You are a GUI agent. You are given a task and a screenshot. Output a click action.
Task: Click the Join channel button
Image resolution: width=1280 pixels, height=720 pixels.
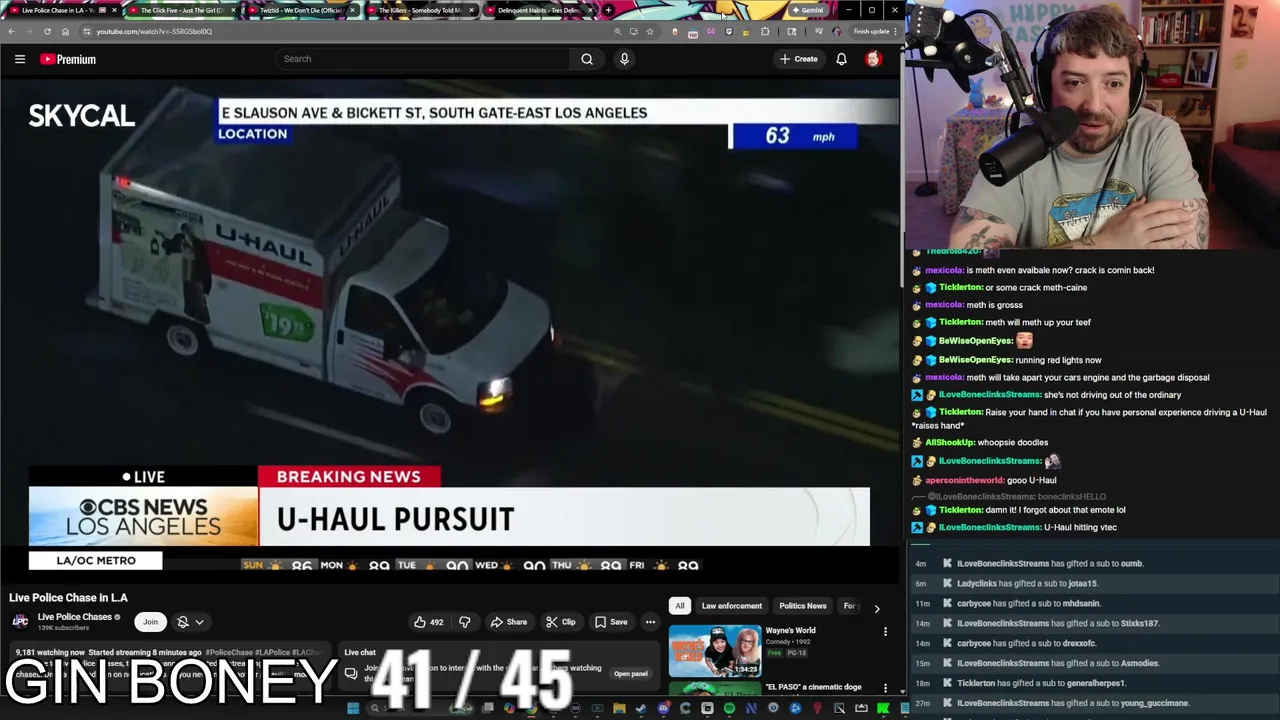(x=150, y=622)
